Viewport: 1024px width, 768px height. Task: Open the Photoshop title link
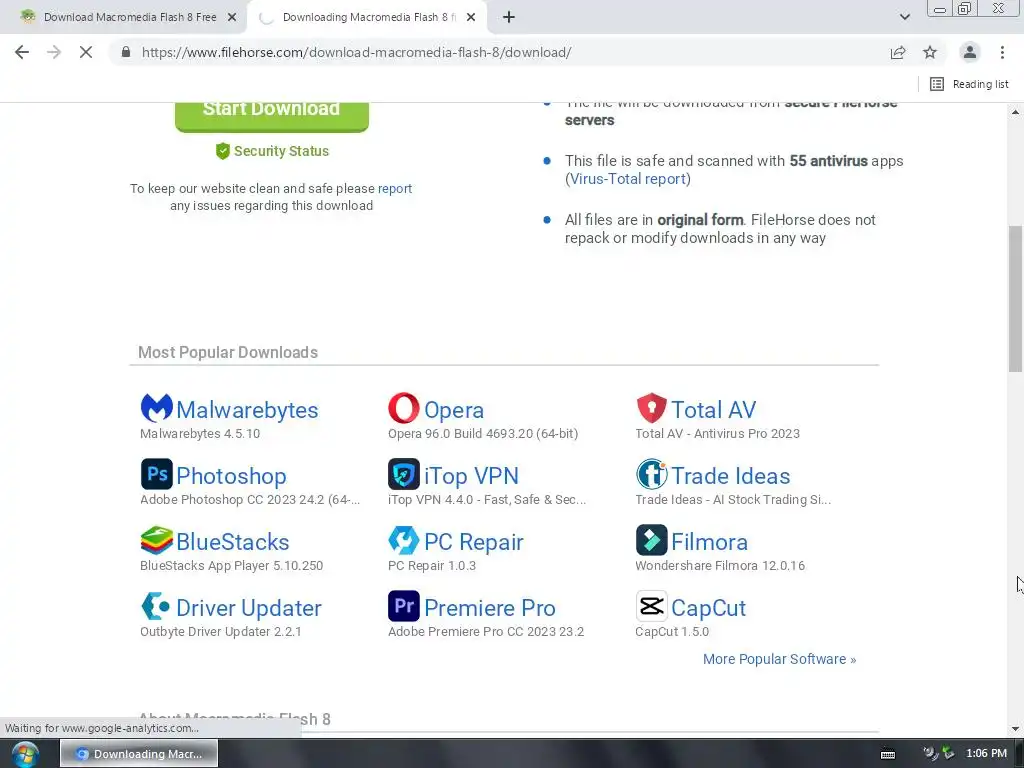tap(231, 476)
